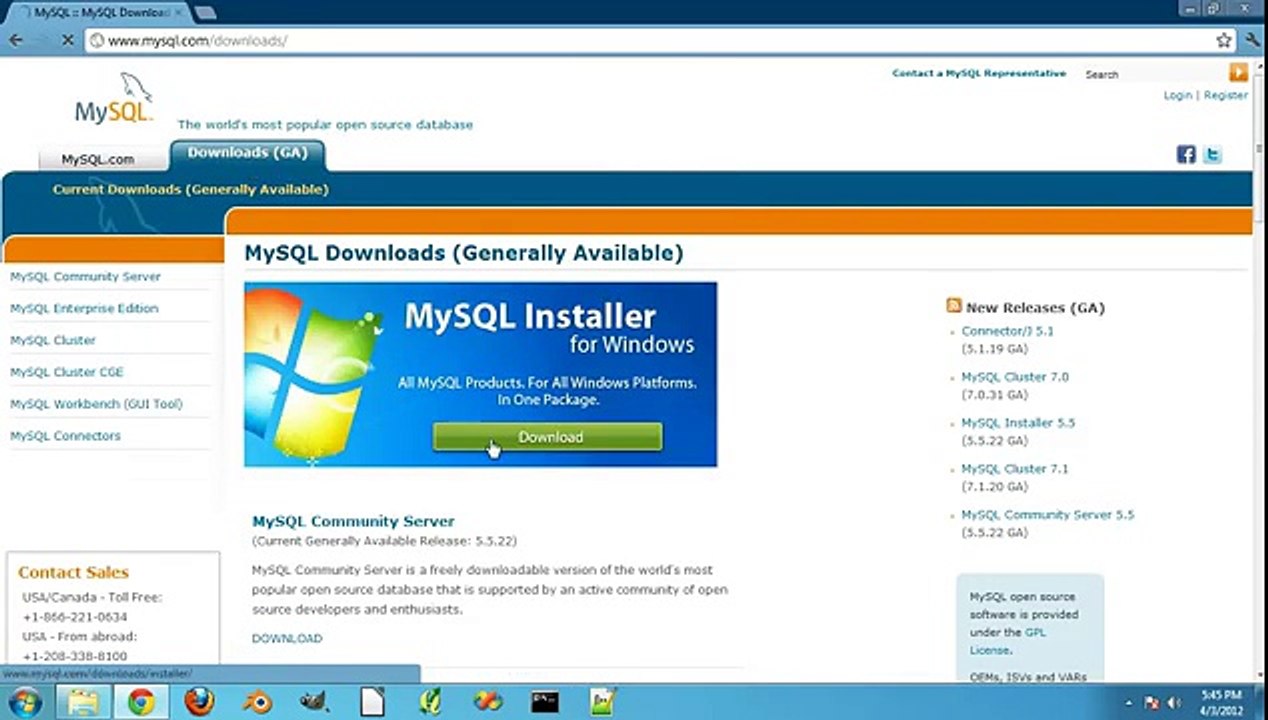Screen dimensions: 1268x720
Task: Launch Firefox from the taskbar
Action: (199, 702)
